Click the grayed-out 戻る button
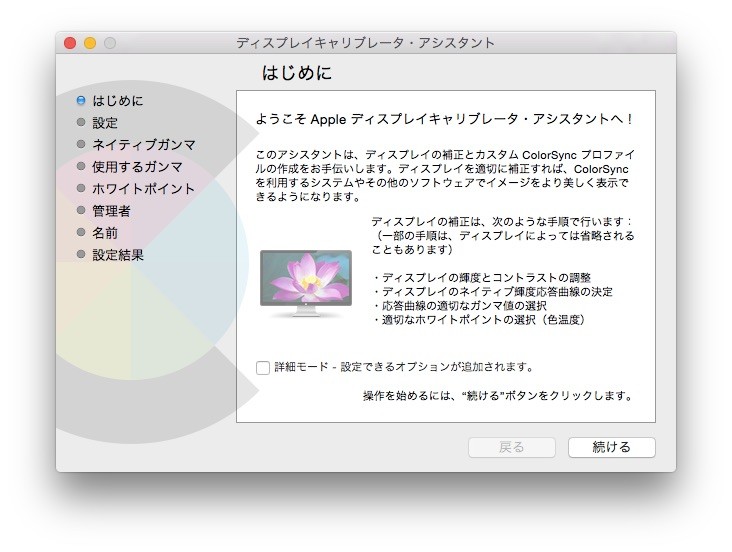 pyautogui.click(x=512, y=447)
